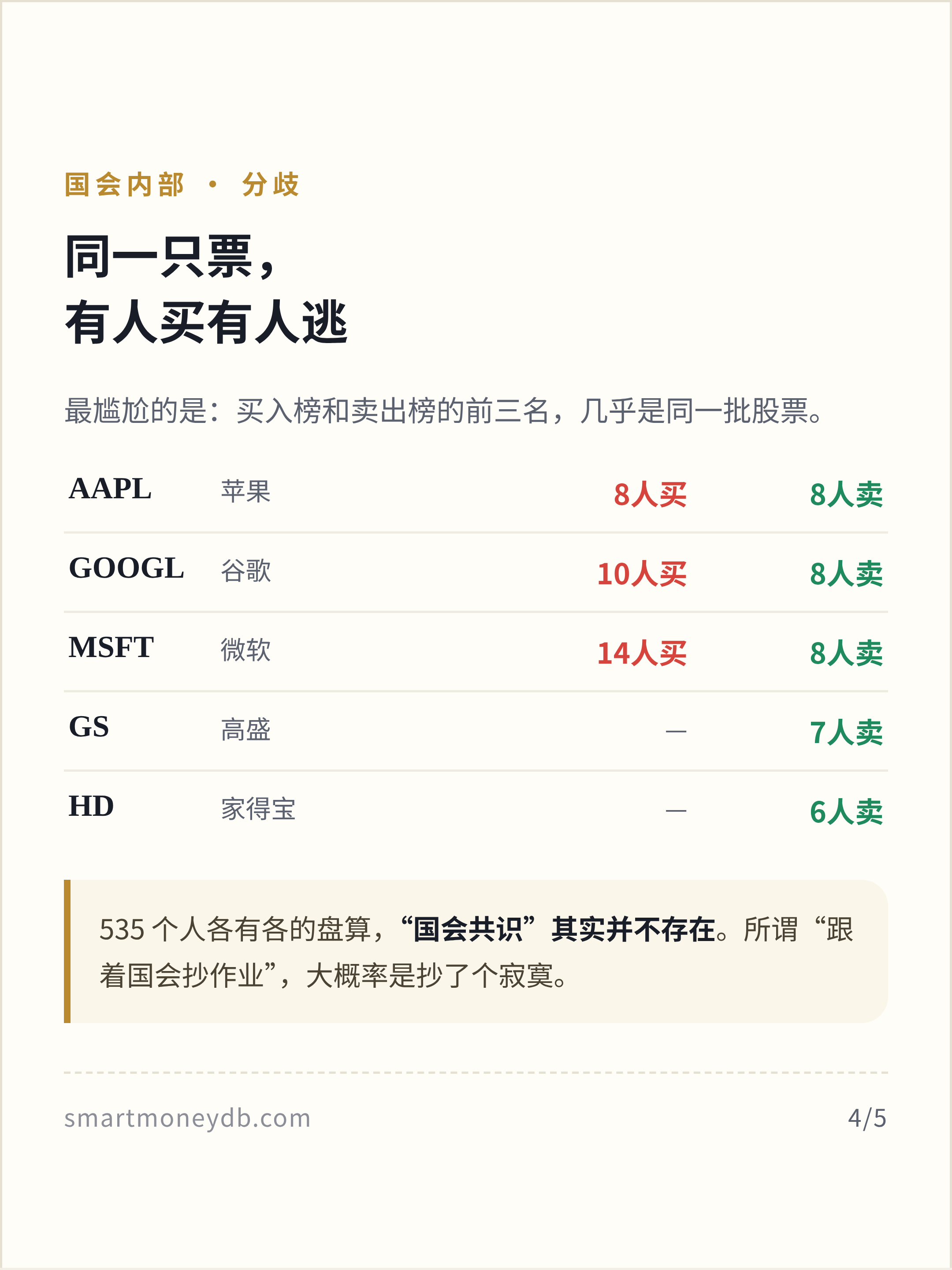Click the 8人卖 value in MSFT row
This screenshot has width=952, height=1270.
pos(846,653)
